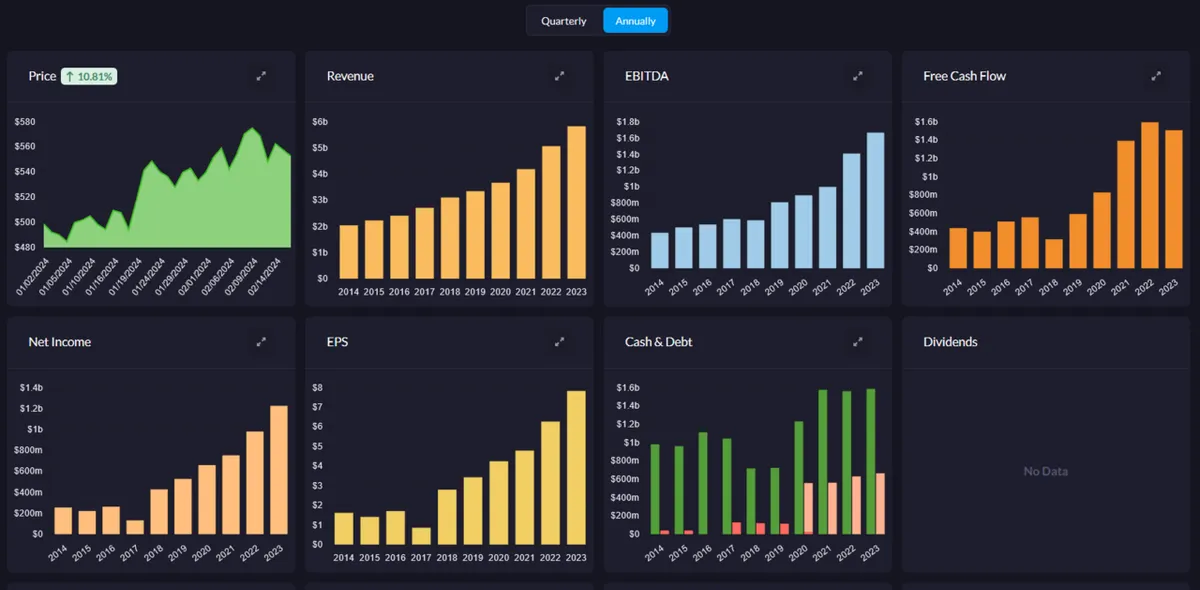Click the pink 2023 debt bar

pos(880,504)
